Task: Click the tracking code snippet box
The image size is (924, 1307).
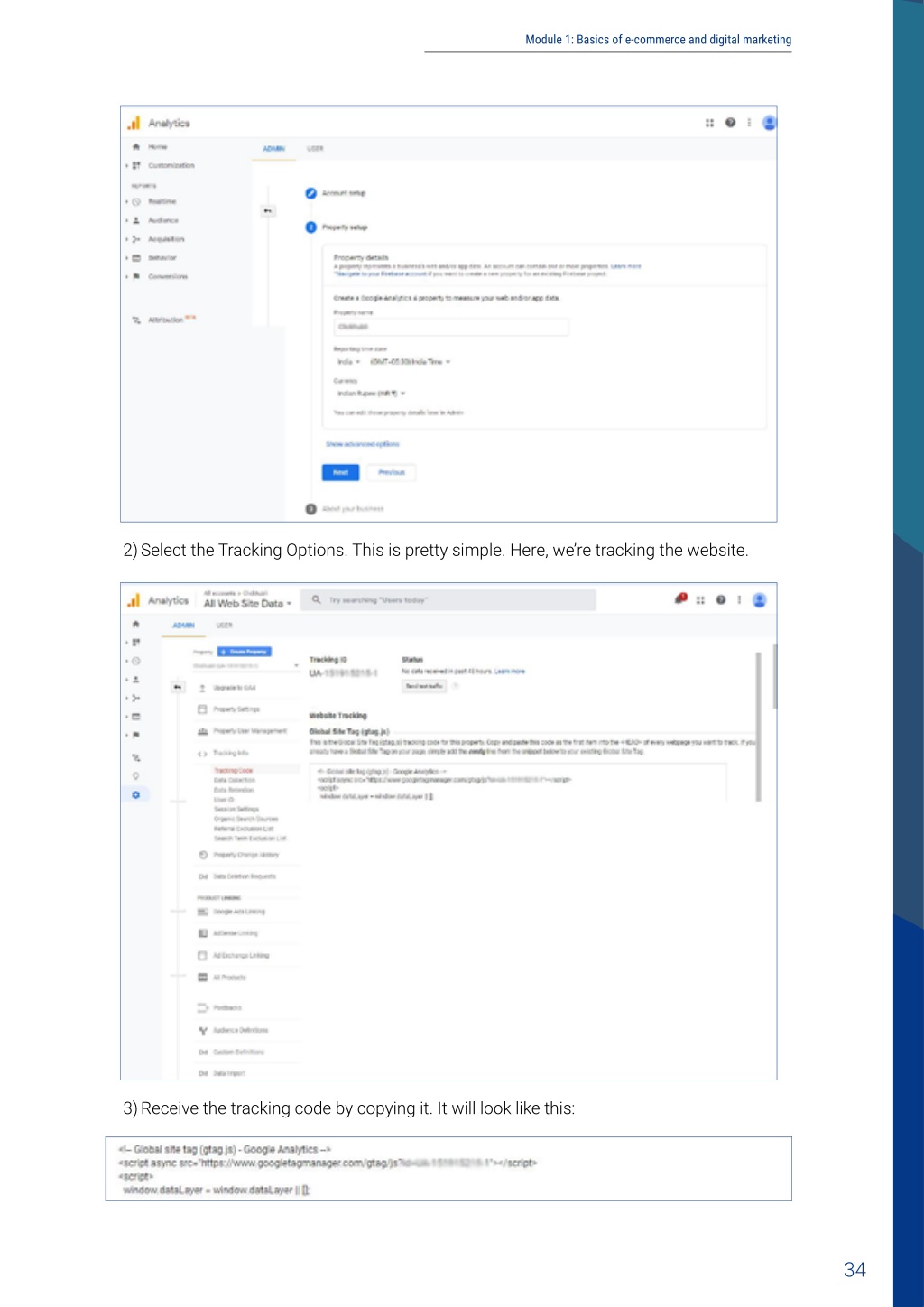Action: [519, 782]
